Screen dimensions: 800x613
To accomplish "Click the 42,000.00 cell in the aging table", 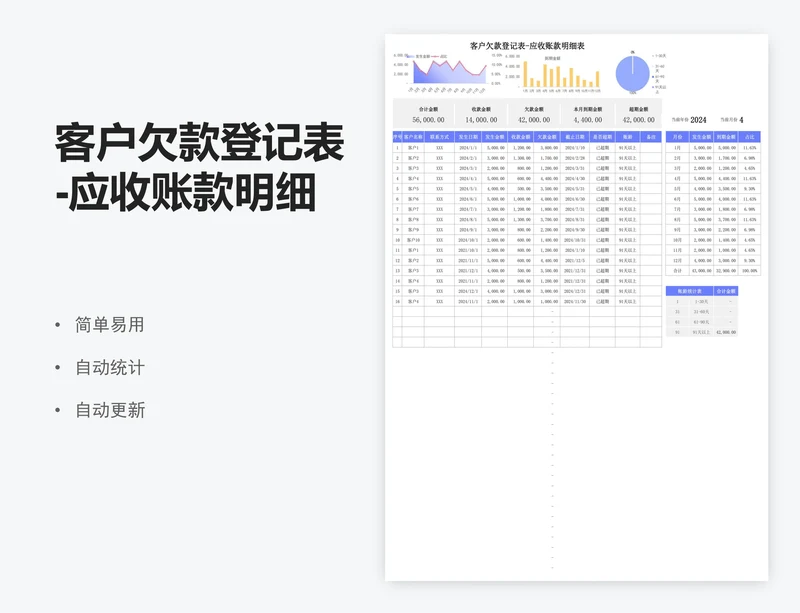I will click(726, 332).
